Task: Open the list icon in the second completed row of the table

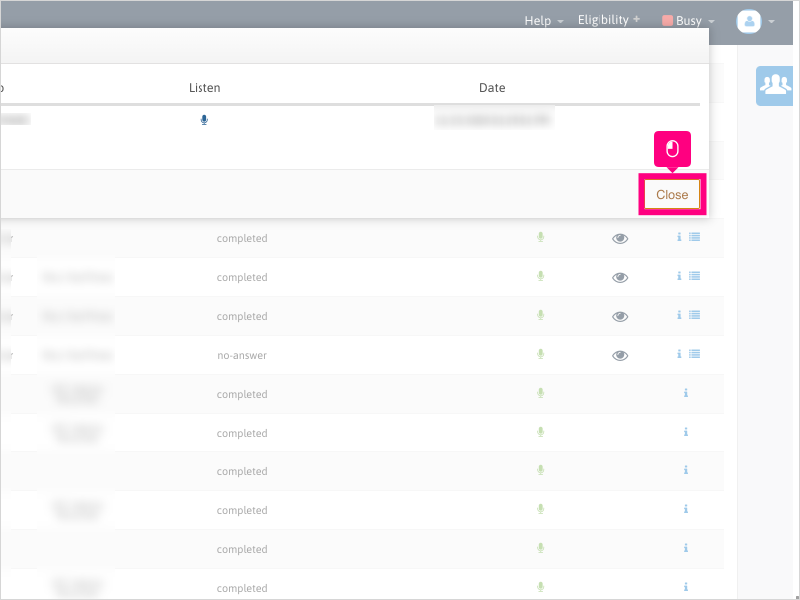Action: click(x=694, y=276)
